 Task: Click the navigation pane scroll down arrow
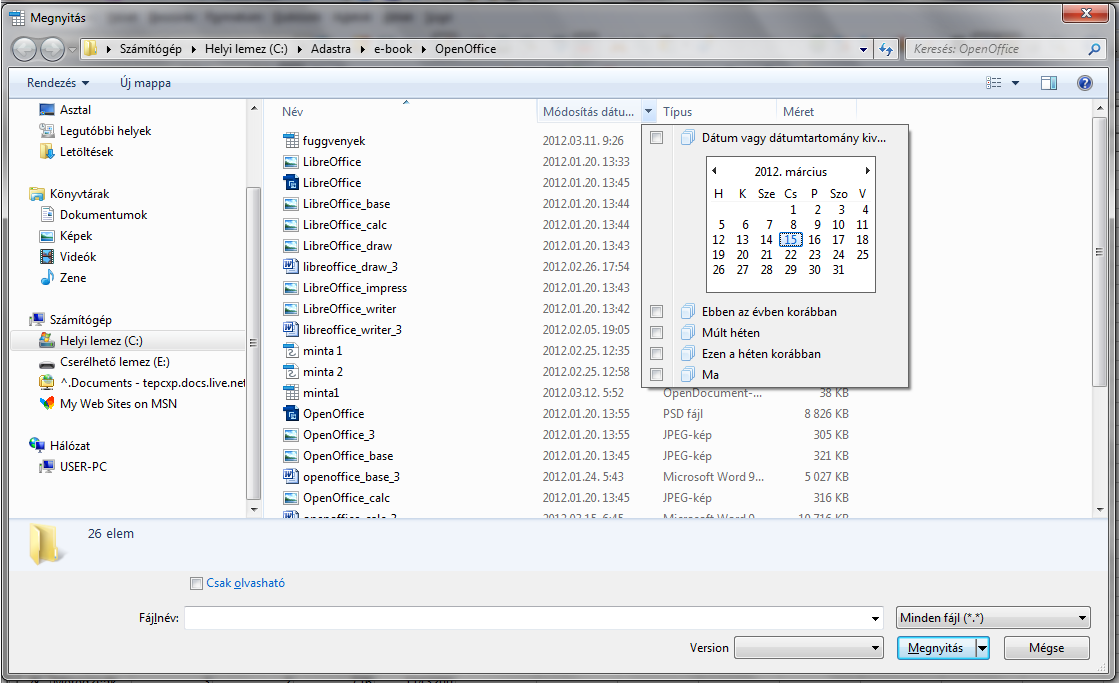click(x=254, y=509)
